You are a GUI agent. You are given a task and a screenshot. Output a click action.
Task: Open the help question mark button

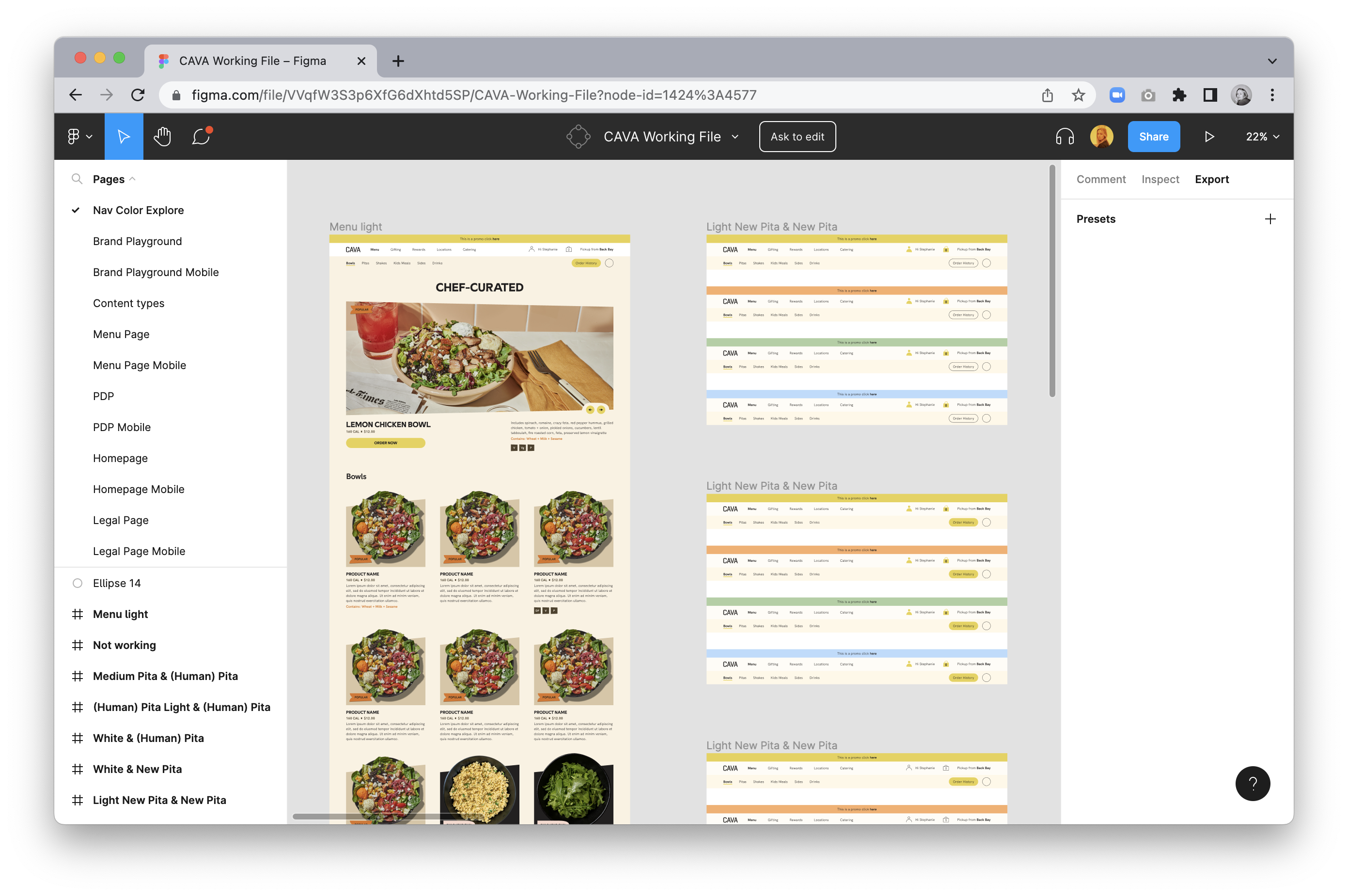click(x=1252, y=783)
